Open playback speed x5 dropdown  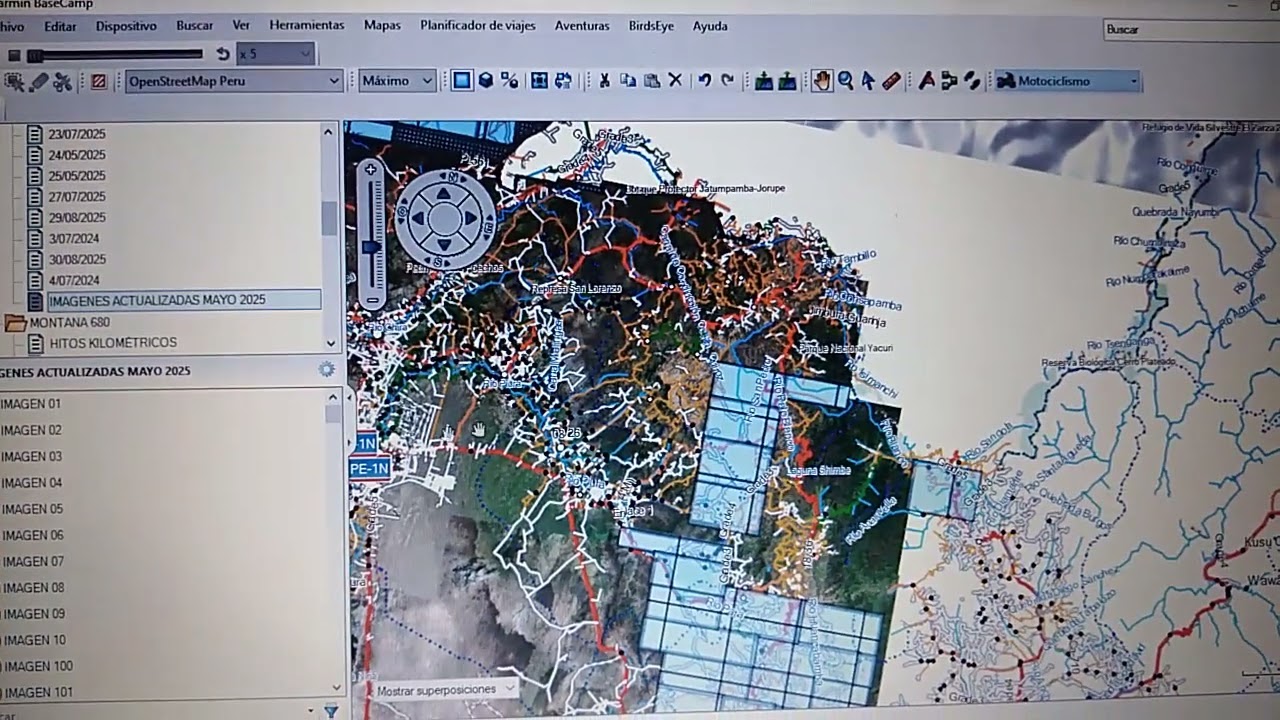[276, 54]
